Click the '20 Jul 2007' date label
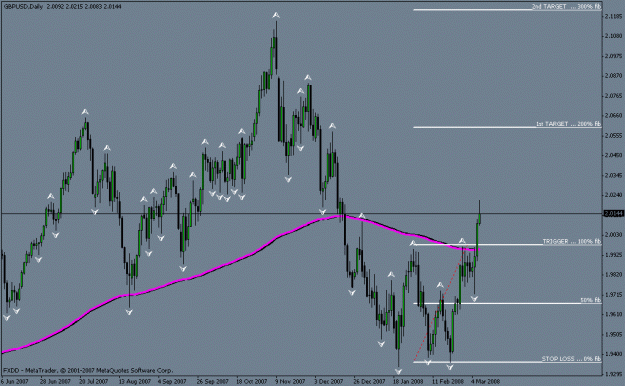The height and width of the screenshot is (386, 625). coord(94,381)
